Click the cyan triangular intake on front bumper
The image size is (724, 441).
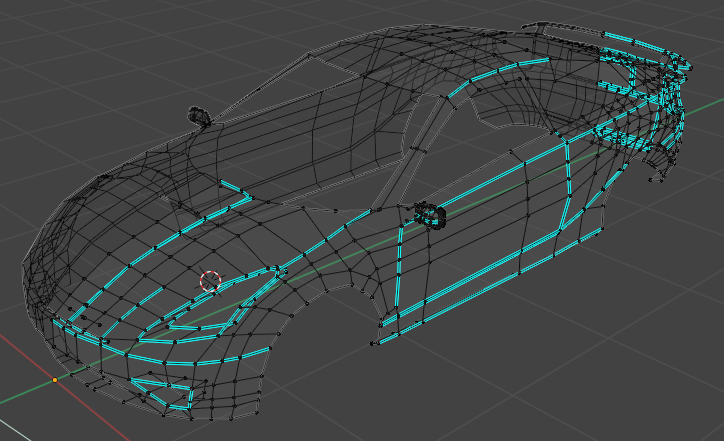[x=160, y=390]
